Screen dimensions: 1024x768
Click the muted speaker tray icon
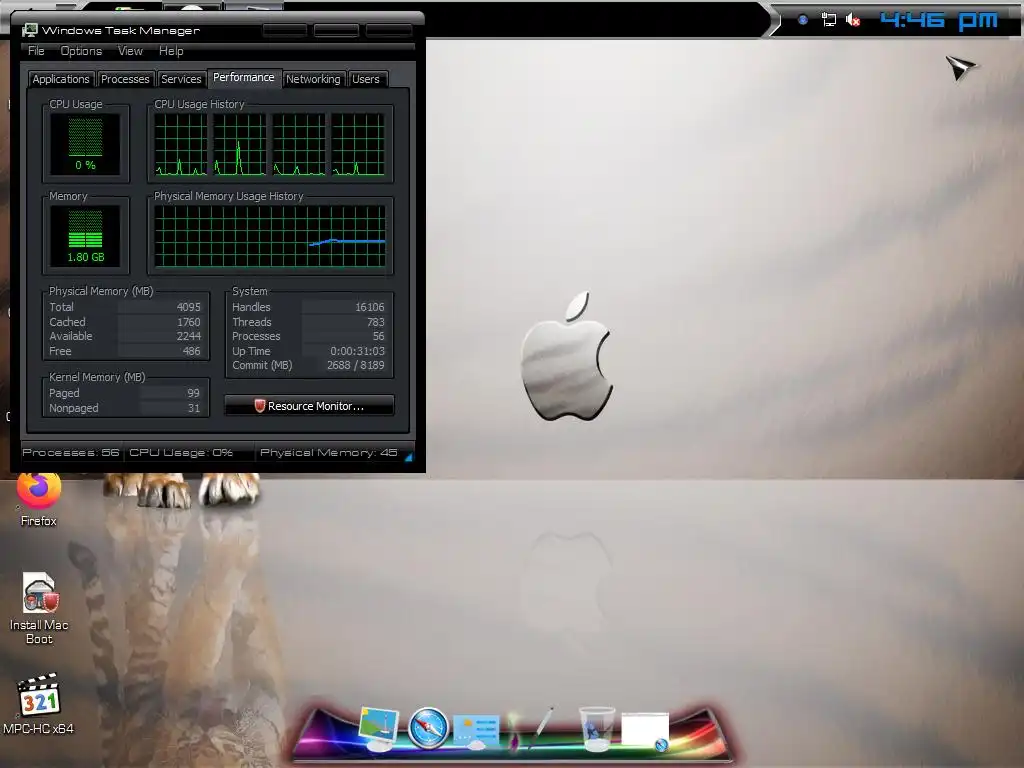pyautogui.click(x=852, y=20)
